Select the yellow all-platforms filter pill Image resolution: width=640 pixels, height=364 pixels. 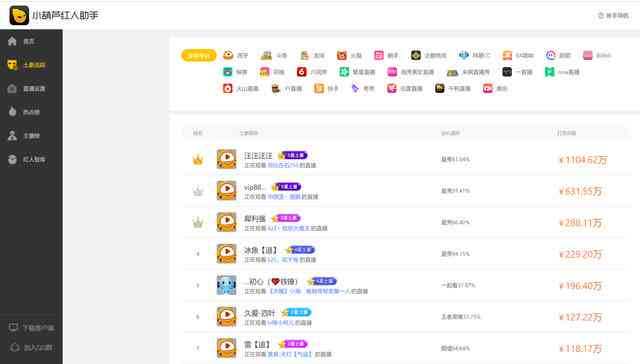[x=198, y=55]
